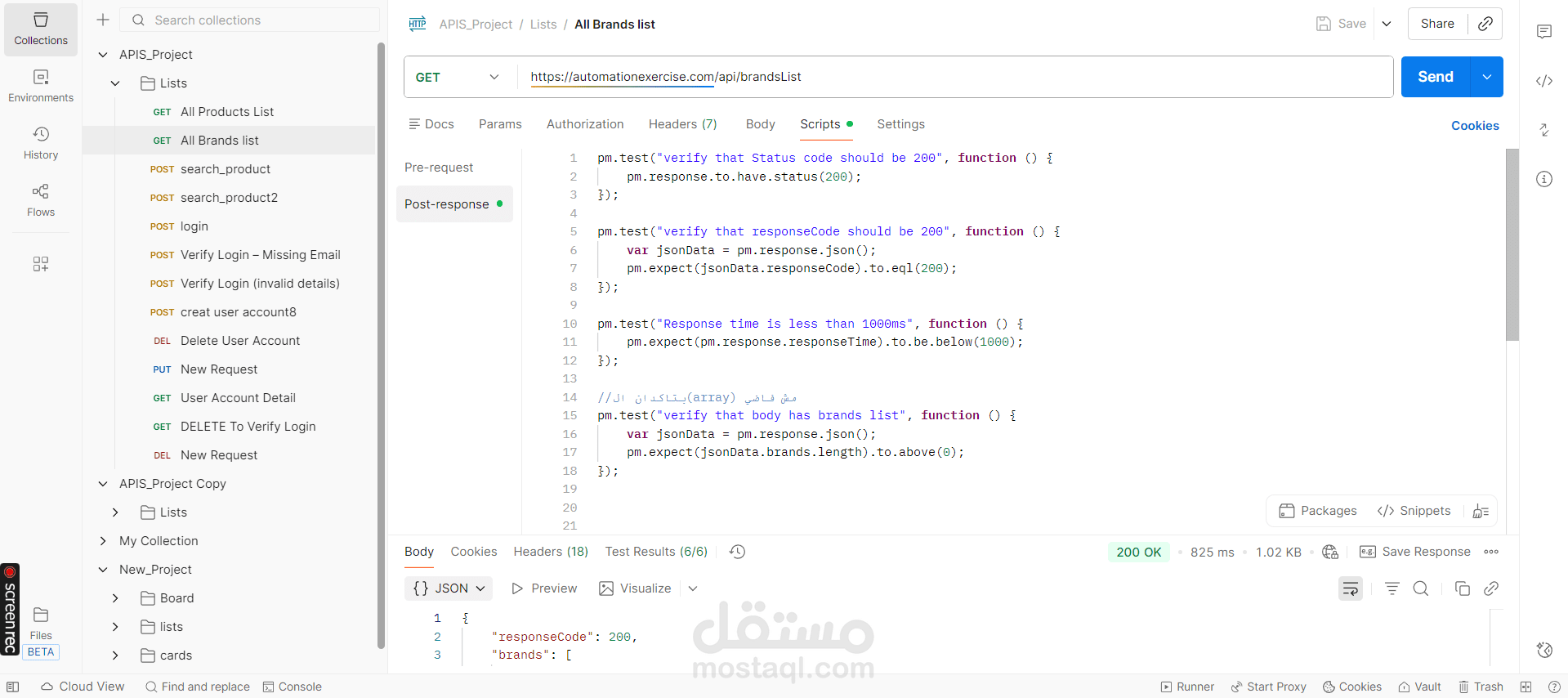Viewport: 1568px width, 698px height.
Task: Click the script editor vertical scrollbar
Action: 1512,244
